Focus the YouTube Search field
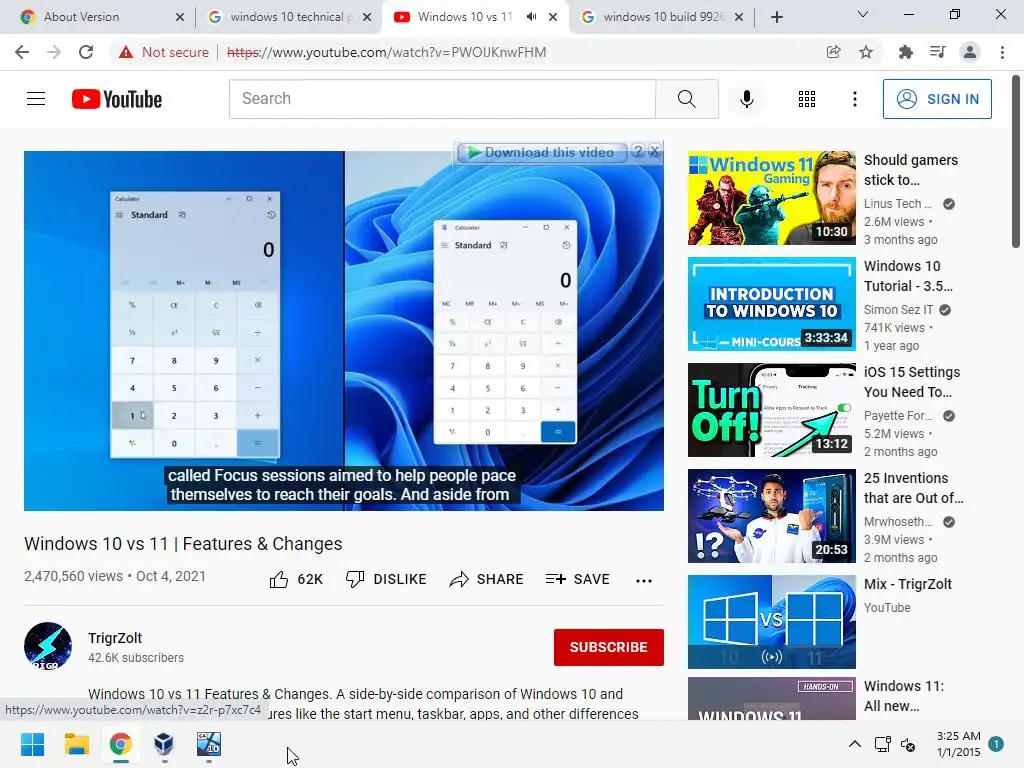The image size is (1024, 768). [x=442, y=99]
